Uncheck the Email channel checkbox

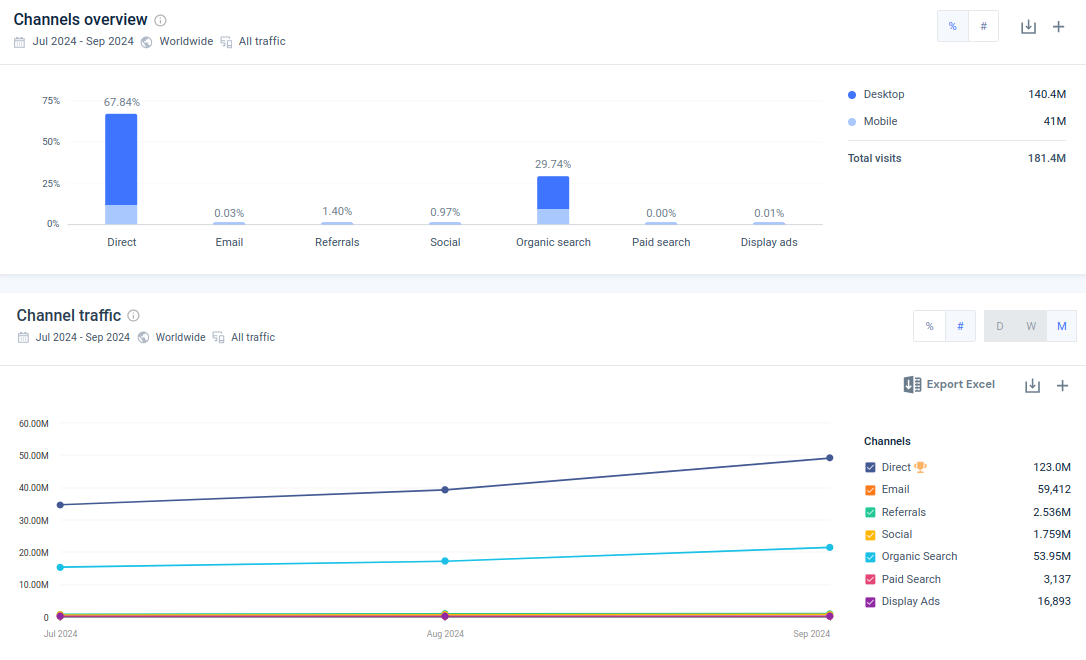[x=871, y=490]
